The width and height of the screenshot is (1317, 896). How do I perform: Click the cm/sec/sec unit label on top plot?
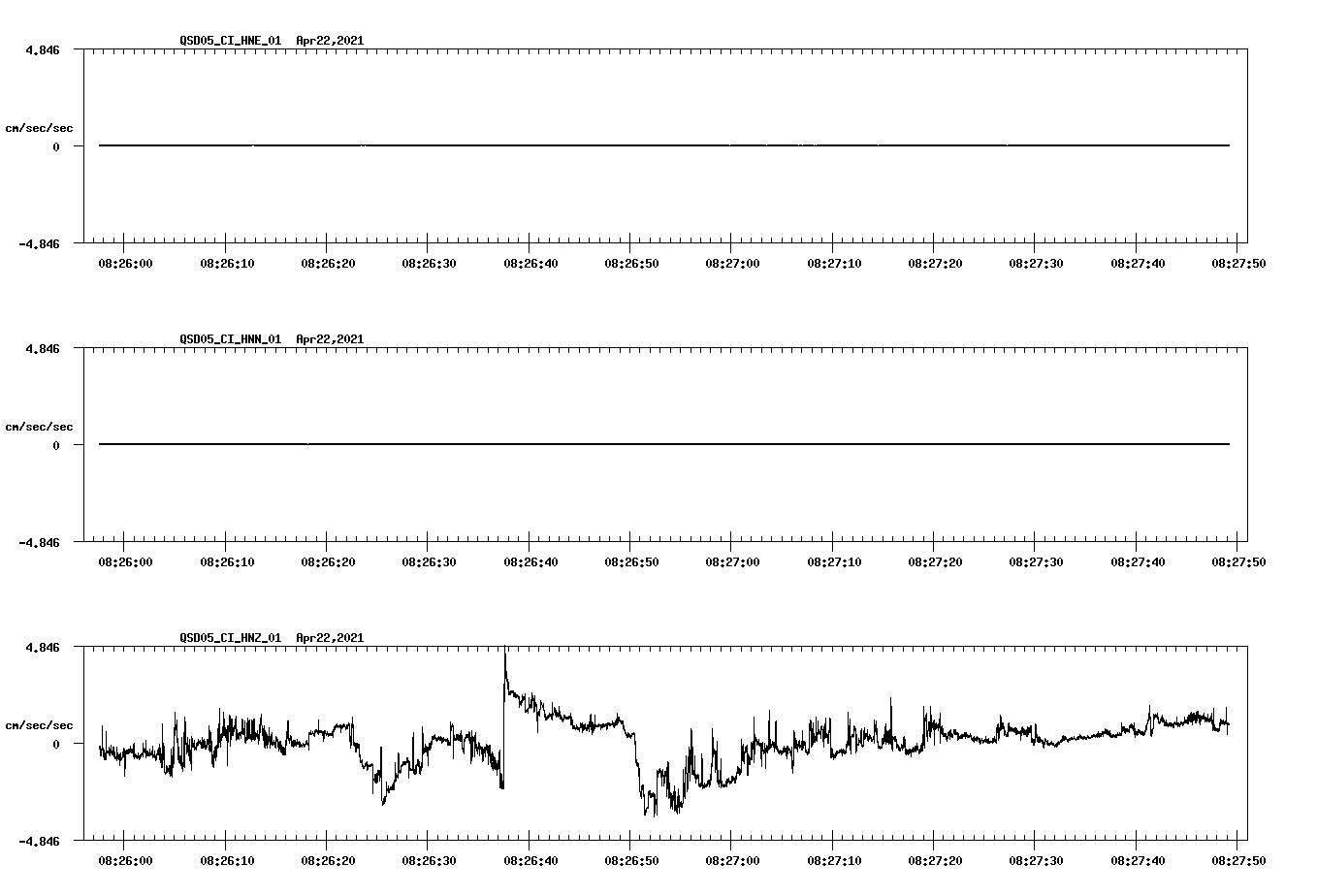pos(38,127)
